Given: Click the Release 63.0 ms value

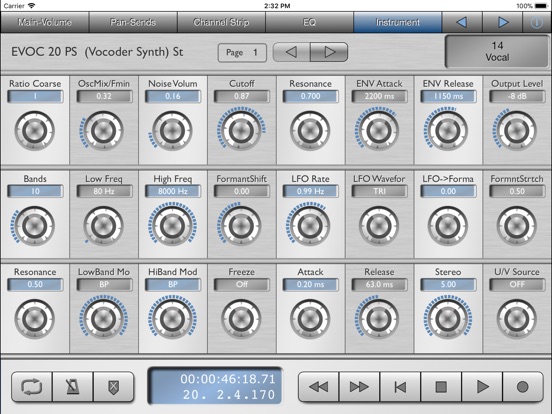Looking at the screenshot, I should pos(379,284).
